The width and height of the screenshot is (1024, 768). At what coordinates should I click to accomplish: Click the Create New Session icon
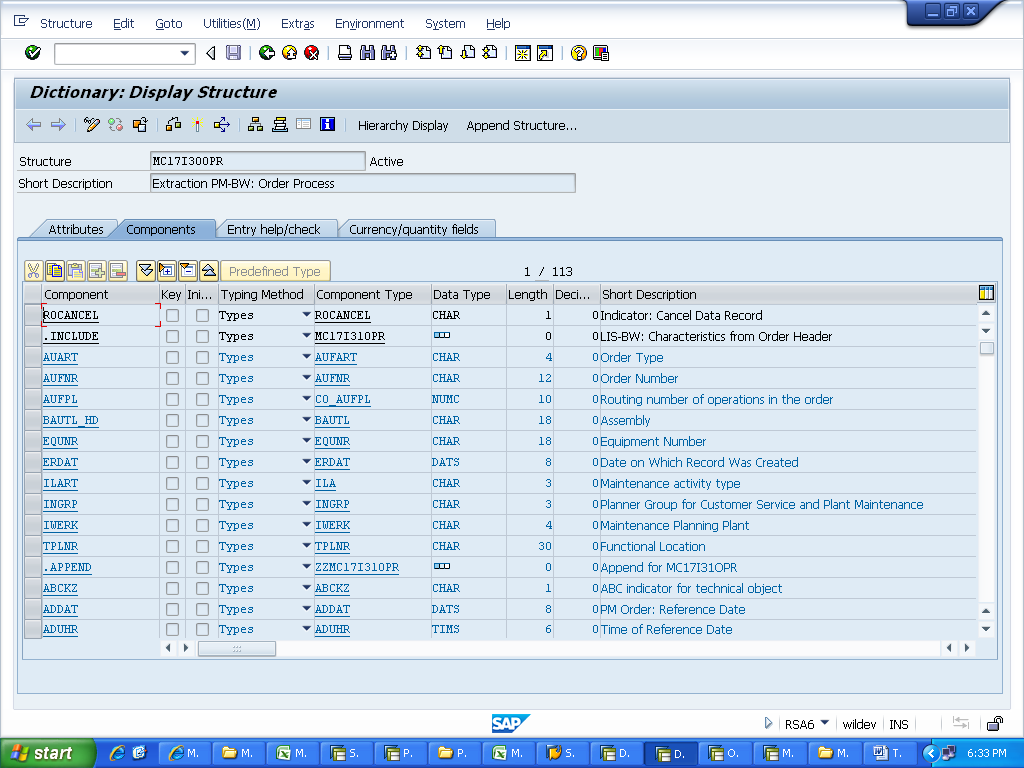pos(522,53)
